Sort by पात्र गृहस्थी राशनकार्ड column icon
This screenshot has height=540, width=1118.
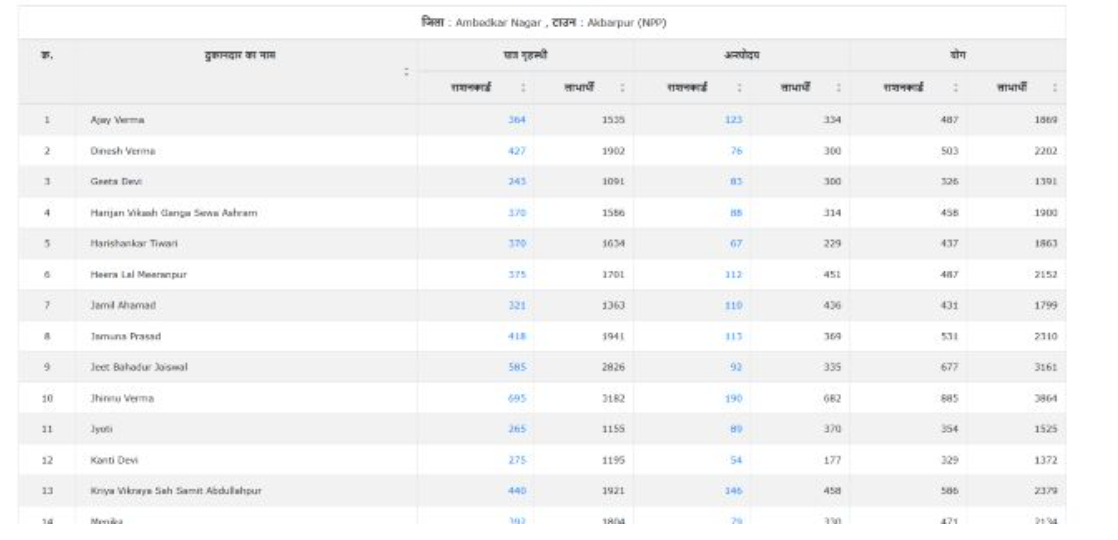click(x=524, y=88)
